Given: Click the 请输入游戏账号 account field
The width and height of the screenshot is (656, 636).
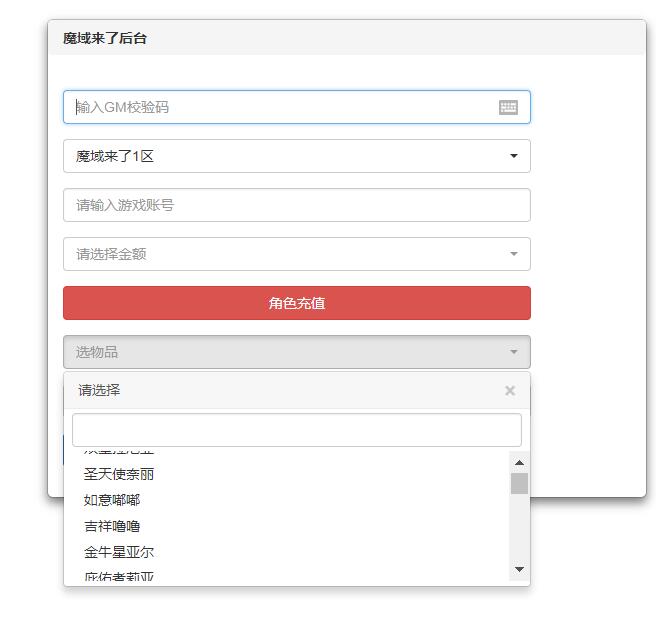Looking at the screenshot, I should [296, 205].
